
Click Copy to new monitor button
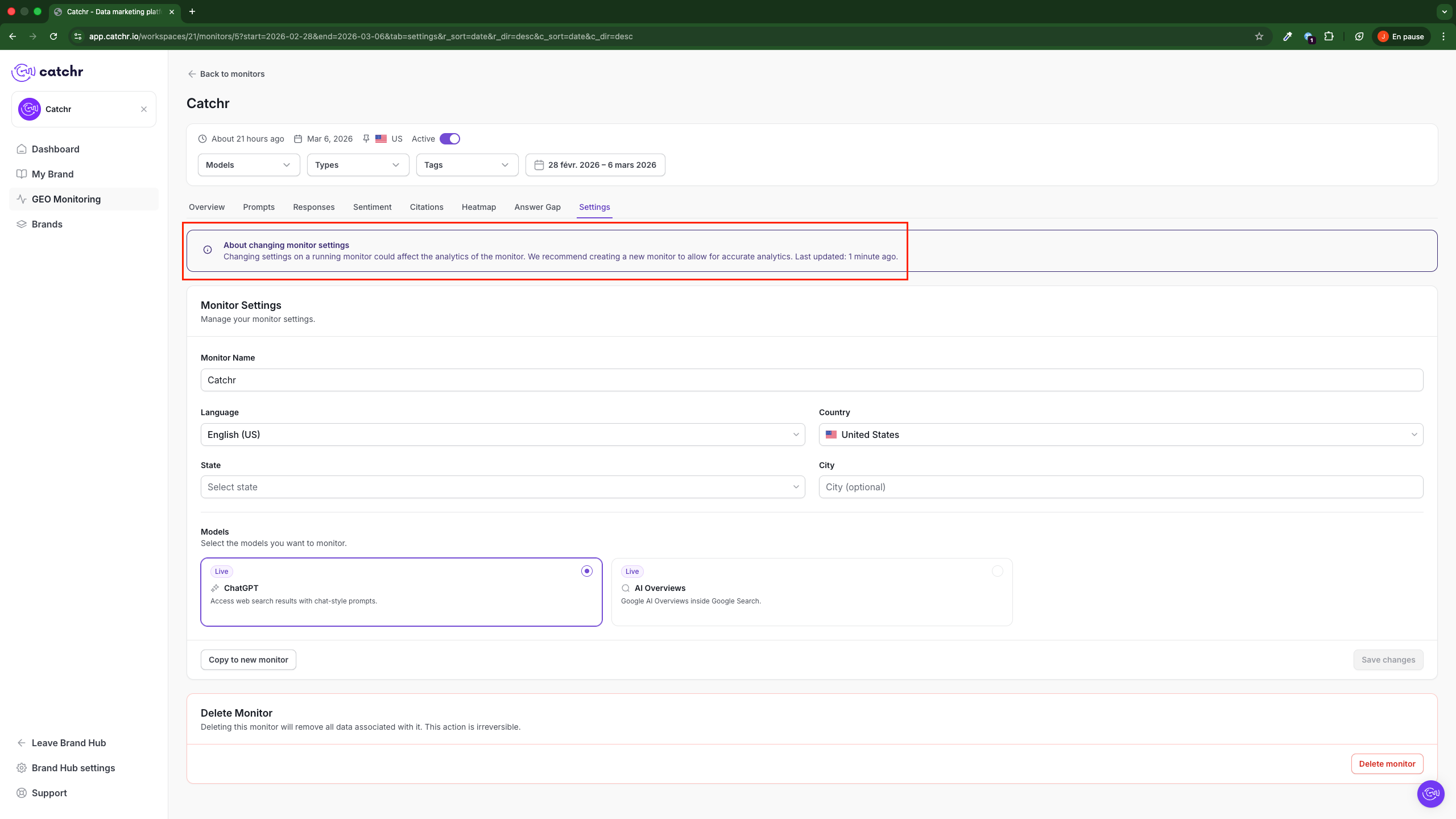point(248,660)
